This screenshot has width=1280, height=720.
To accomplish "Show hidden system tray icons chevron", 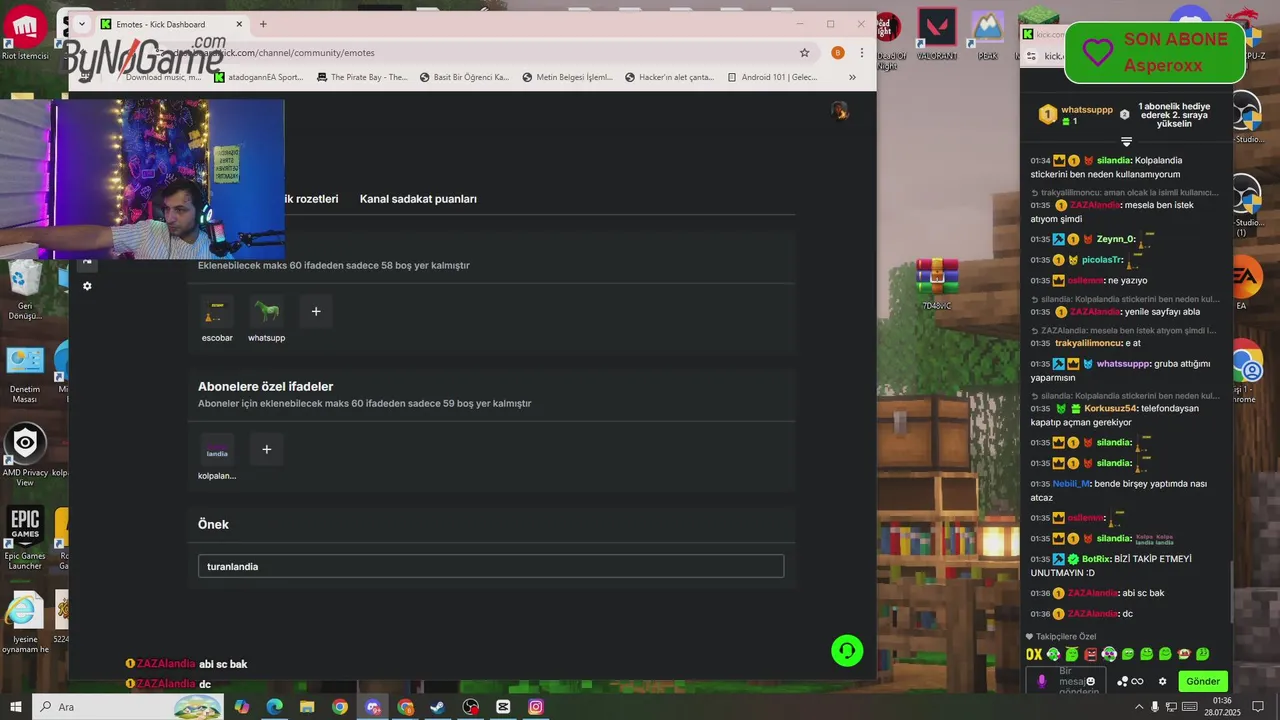I will click(x=1139, y=707).
